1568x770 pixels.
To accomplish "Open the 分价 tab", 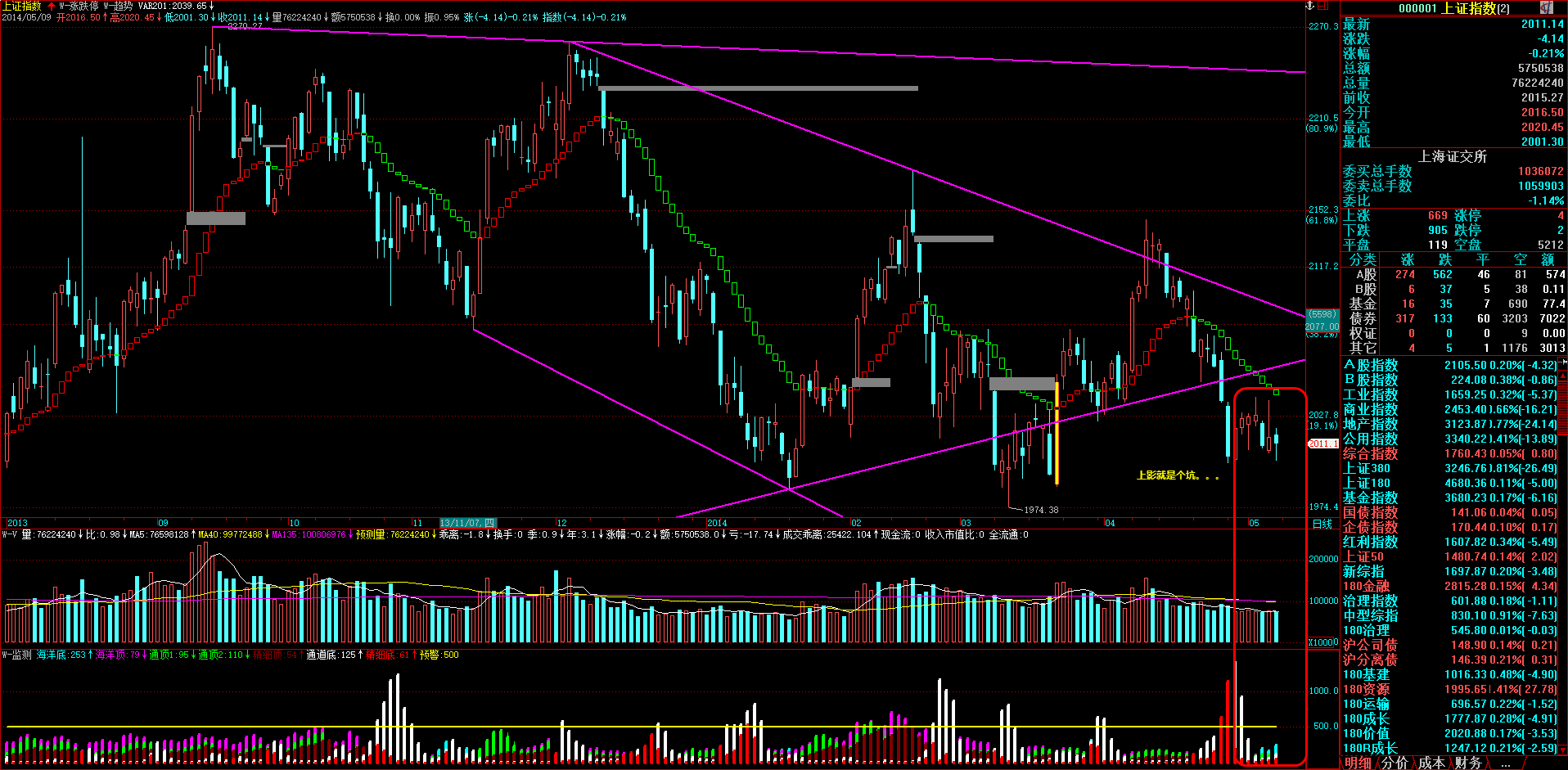I will [1395, 763].
